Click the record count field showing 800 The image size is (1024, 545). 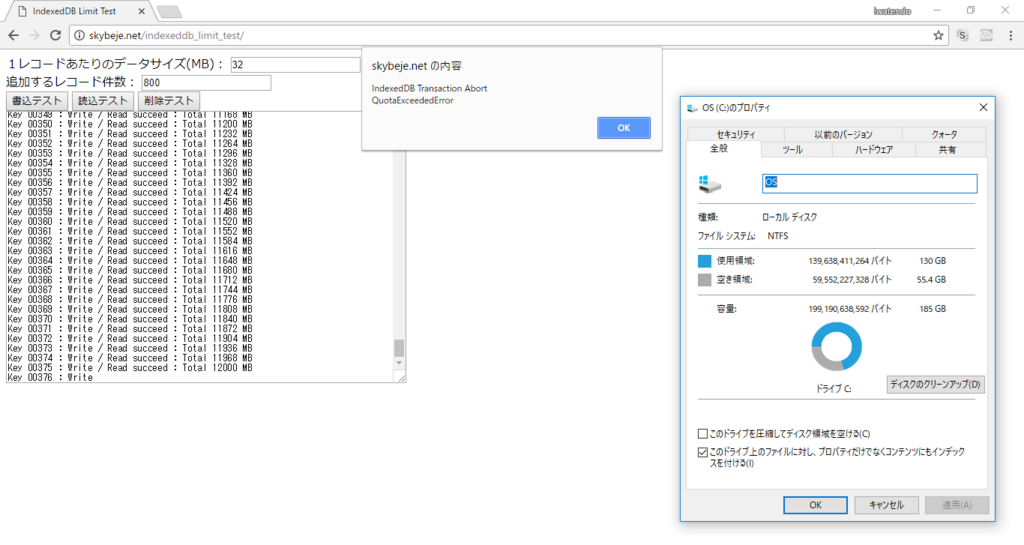coord(206,83)
